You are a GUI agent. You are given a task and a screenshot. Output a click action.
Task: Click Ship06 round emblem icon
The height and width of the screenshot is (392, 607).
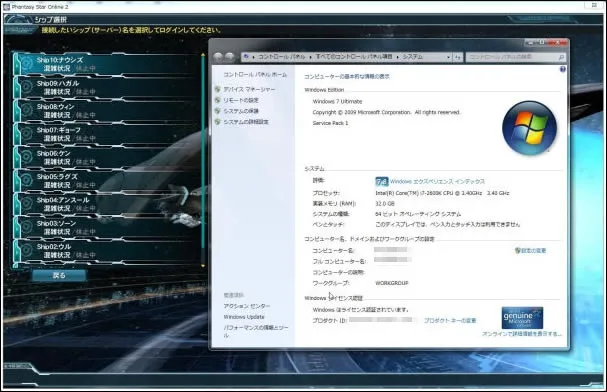[26, 157]
